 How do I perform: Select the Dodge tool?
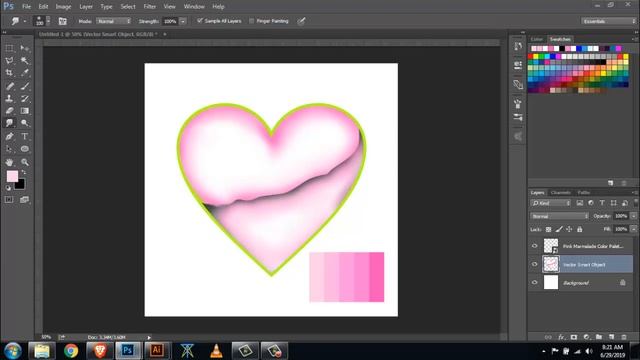pyautogui.click(x=25, y=123)
